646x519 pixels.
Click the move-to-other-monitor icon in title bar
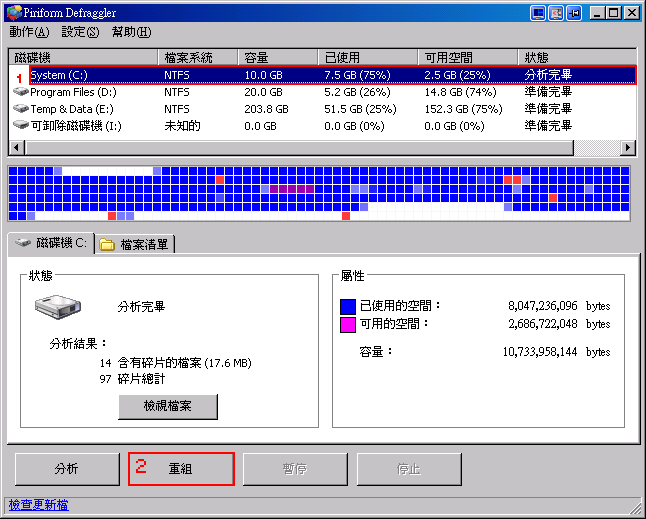(x=556, y=13)
